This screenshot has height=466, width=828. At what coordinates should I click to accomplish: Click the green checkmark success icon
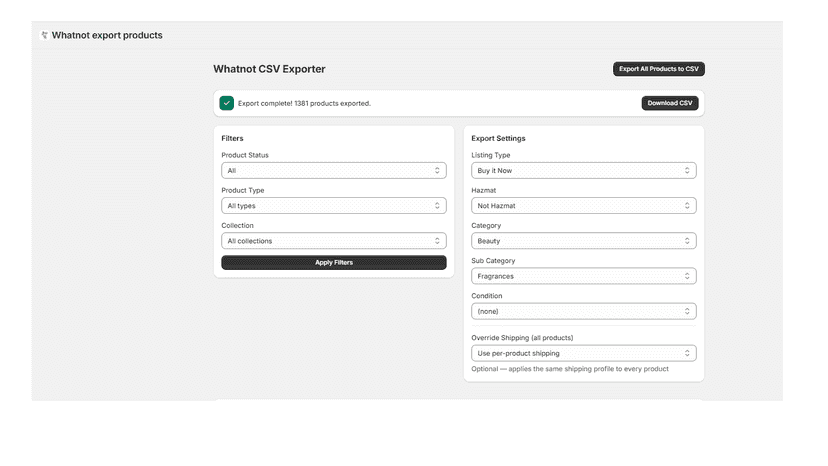point(227,103)
